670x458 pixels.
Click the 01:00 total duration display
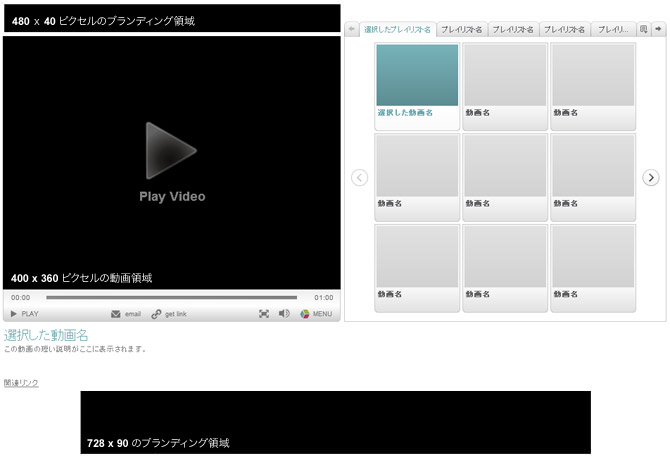coord(324,297)
